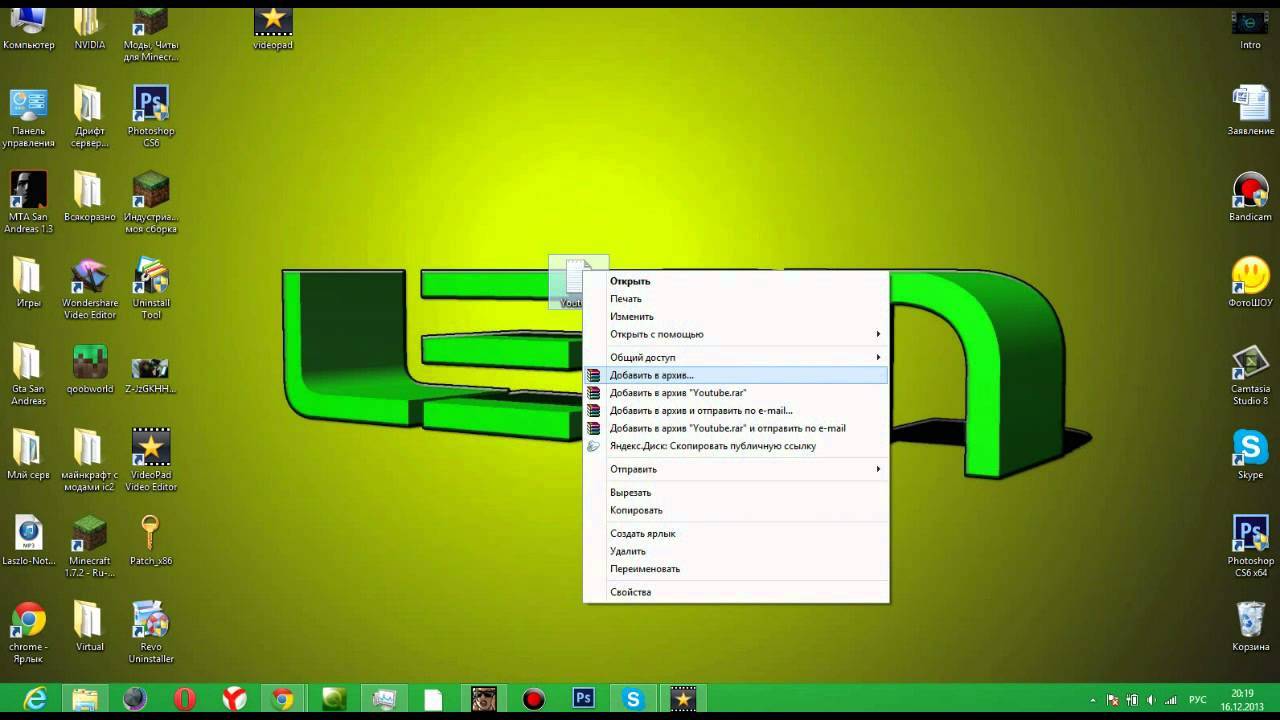
Task: Open the Игры folder
Action: (28, 284)
